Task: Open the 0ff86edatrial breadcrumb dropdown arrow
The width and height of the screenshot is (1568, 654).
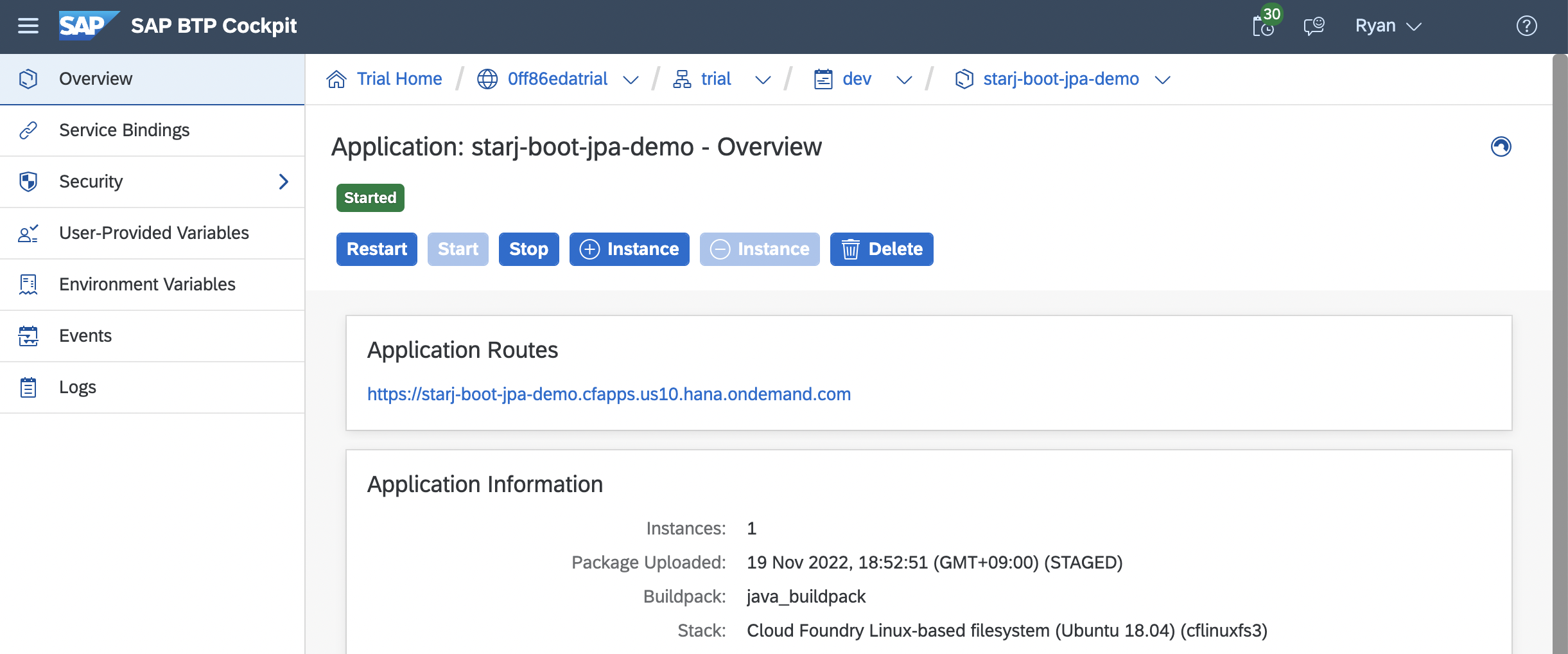Action: 631,80
